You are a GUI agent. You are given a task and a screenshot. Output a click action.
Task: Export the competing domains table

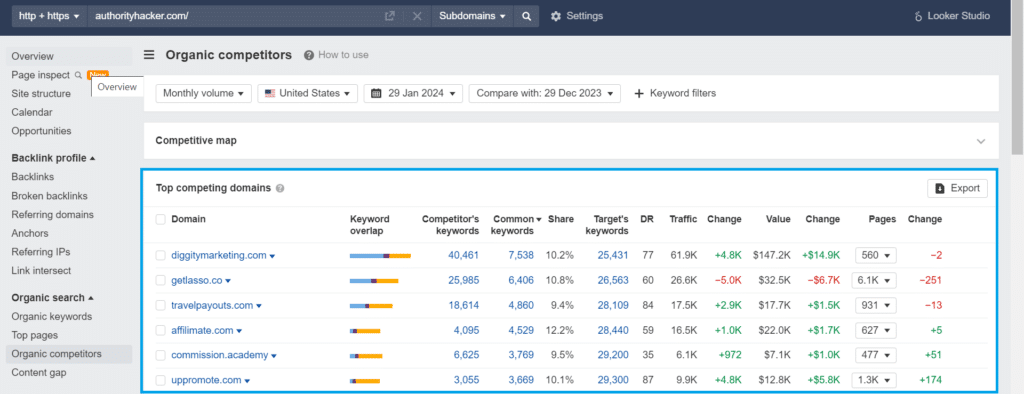pos(957,188)
